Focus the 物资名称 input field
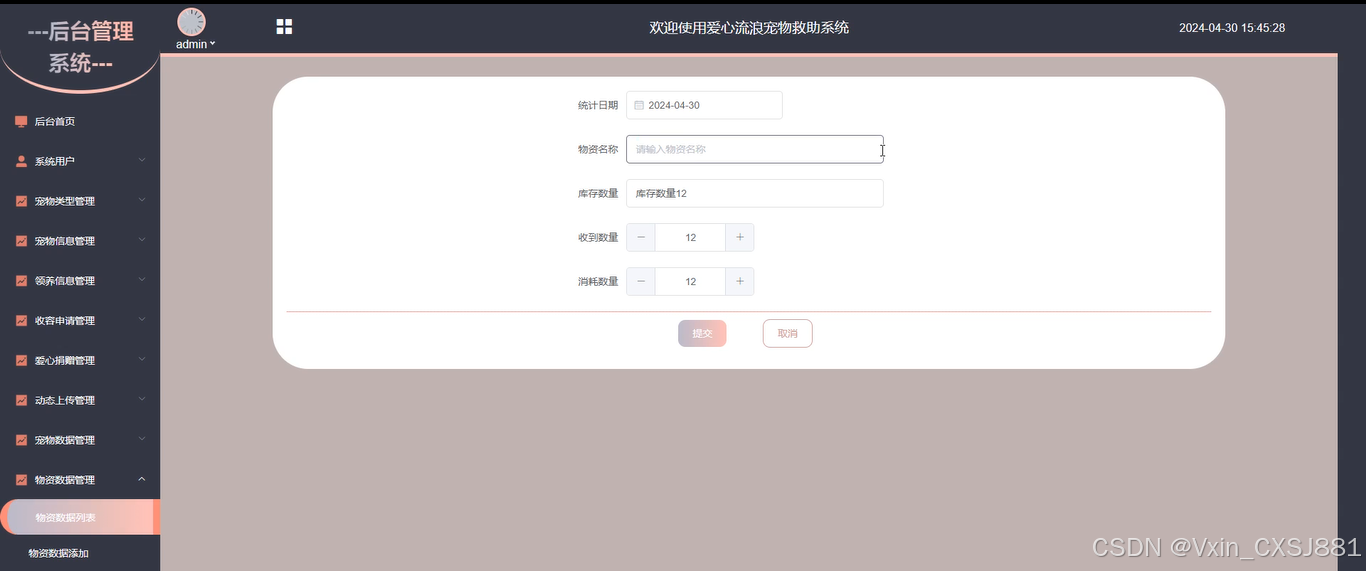 (x=755, y=149)
